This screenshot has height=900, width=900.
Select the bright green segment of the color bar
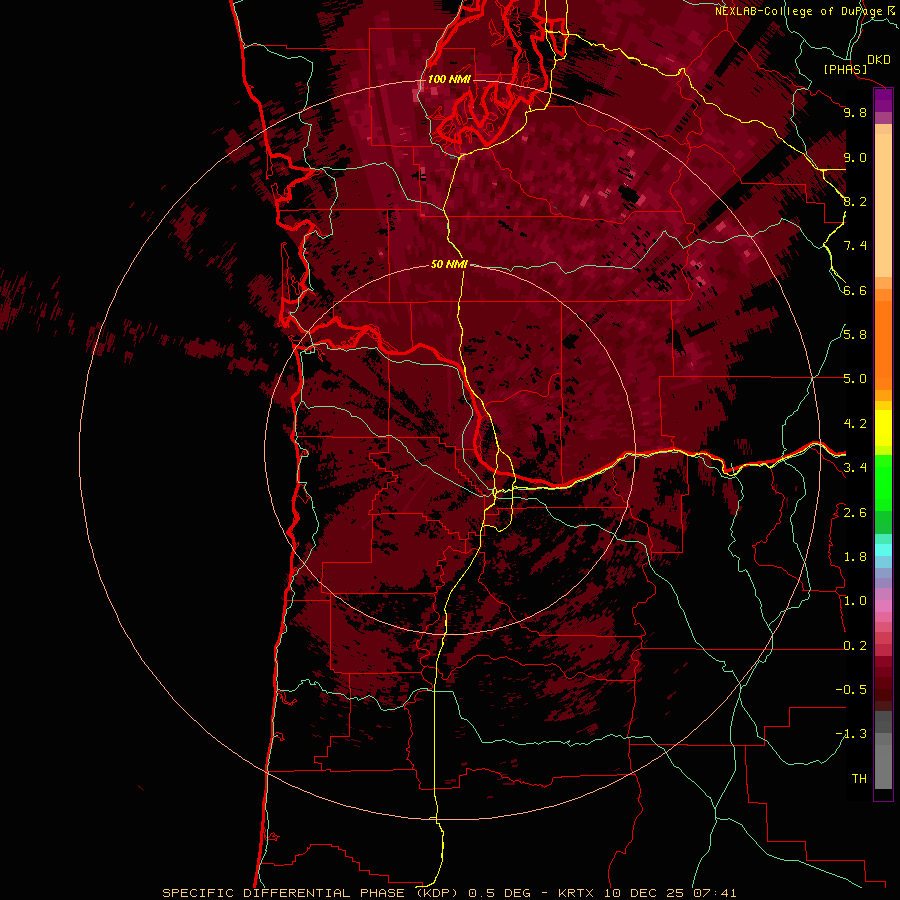click(x=883, y=483)
